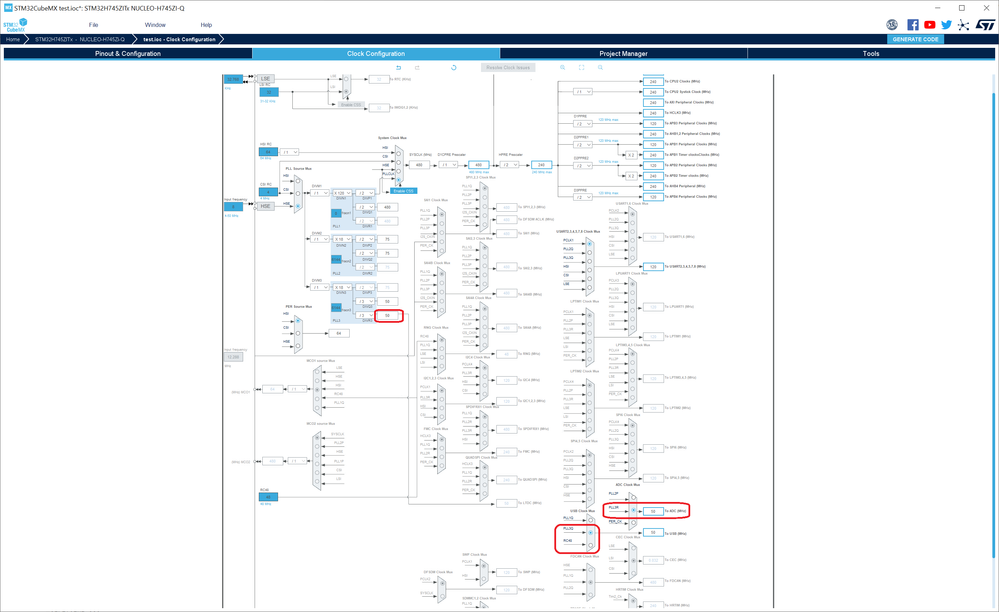Open the Help menu
The height and width of the screenshot is (612, 999).
(206, 25)
